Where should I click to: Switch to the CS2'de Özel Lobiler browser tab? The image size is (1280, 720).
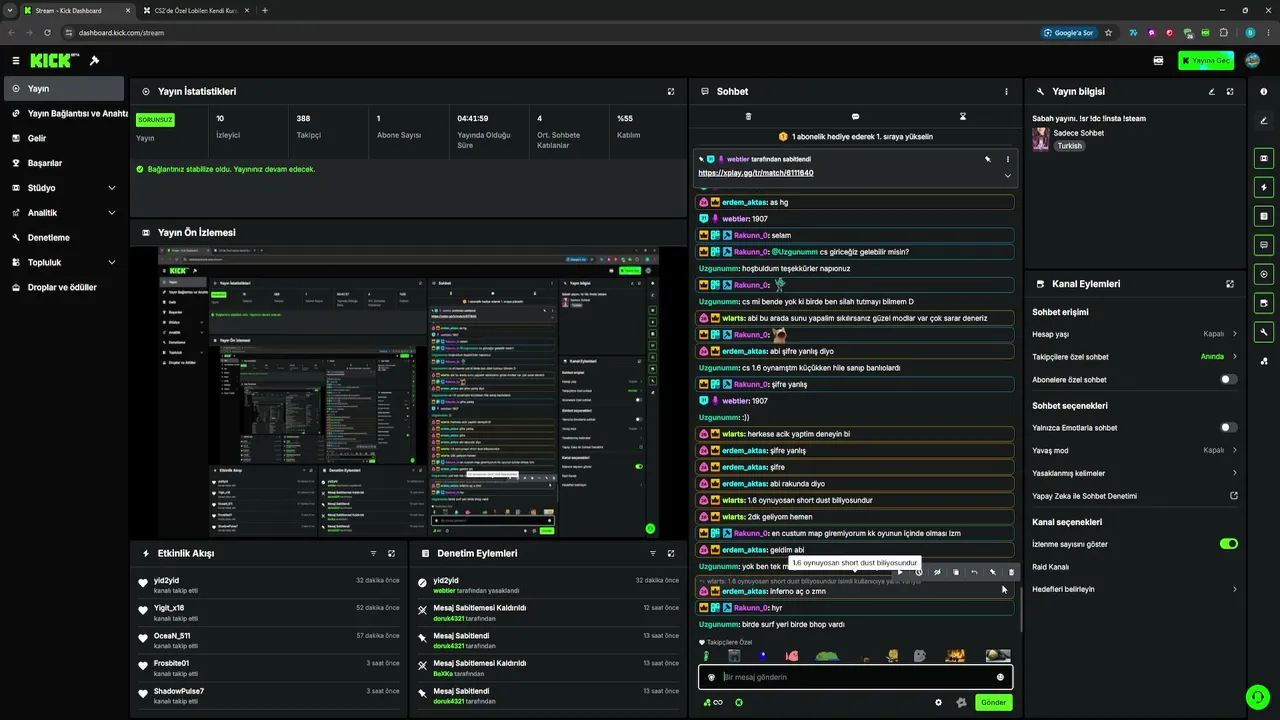point(196,10)
